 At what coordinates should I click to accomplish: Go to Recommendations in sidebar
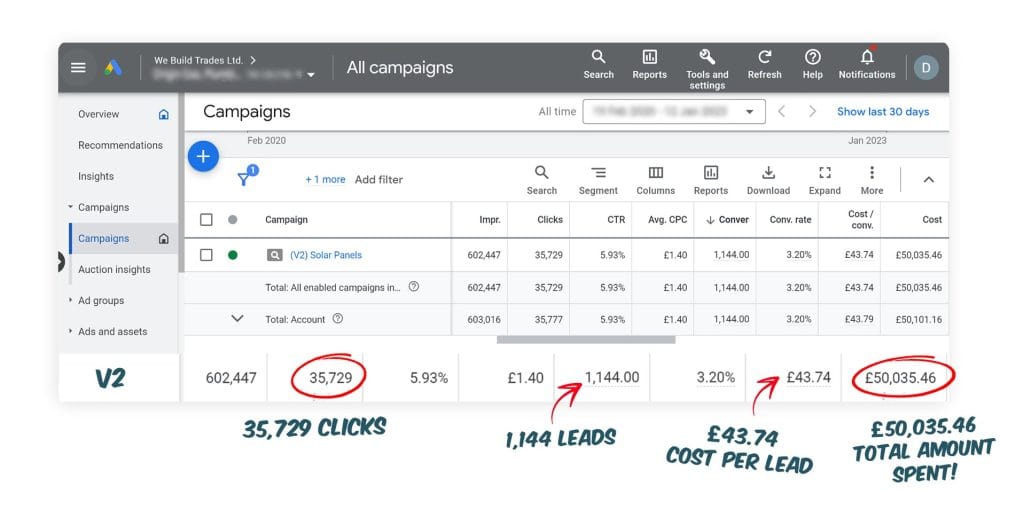(120, 145)
